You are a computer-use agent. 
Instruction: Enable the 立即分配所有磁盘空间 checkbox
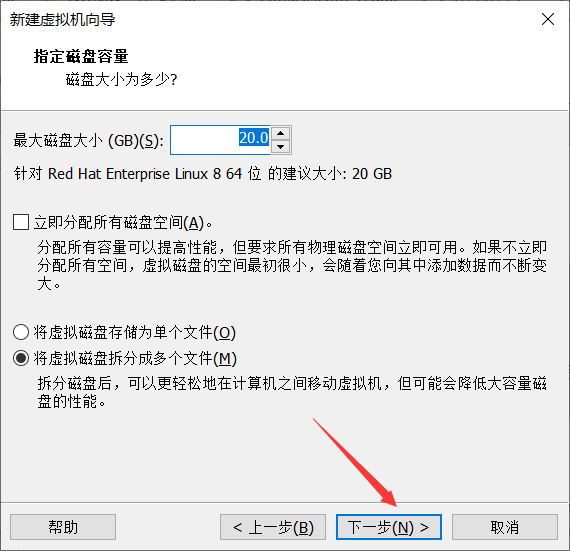click(21, 222)
